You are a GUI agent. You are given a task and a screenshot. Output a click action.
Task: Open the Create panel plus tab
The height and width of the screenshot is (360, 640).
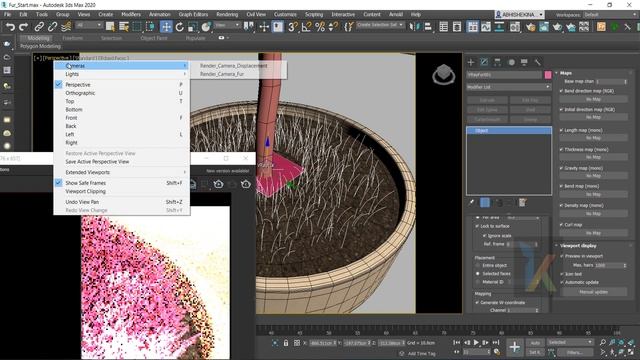[471, 62]
